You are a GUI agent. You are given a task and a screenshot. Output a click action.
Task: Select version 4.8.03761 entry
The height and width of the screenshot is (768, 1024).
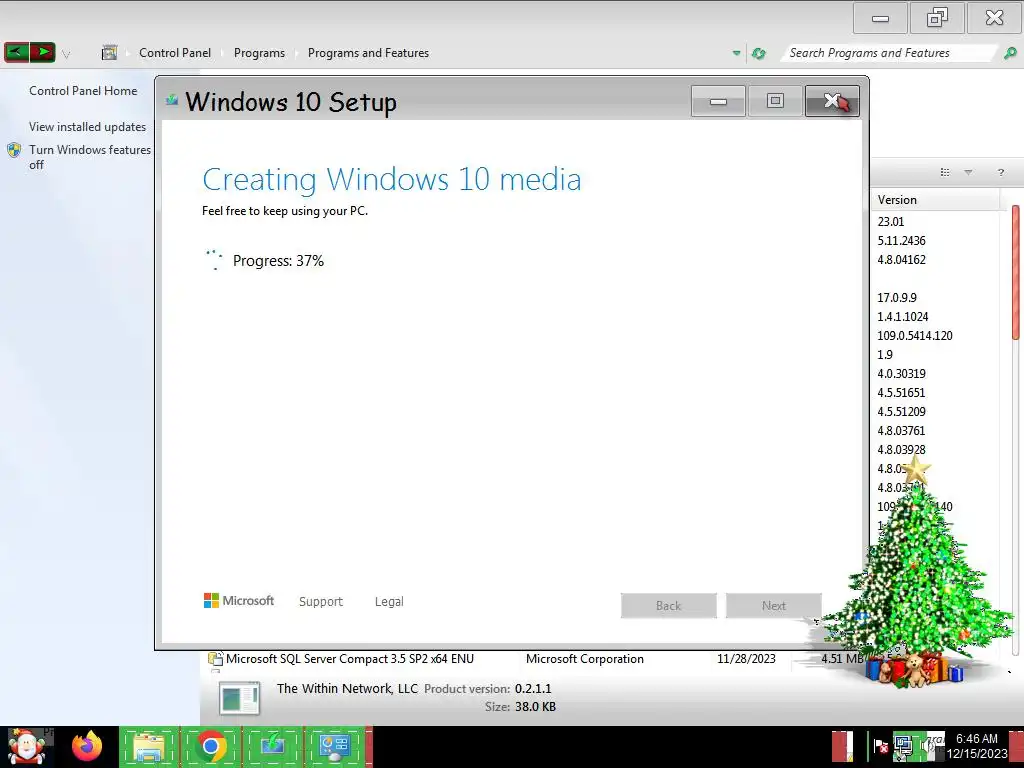tap(901, 430)
